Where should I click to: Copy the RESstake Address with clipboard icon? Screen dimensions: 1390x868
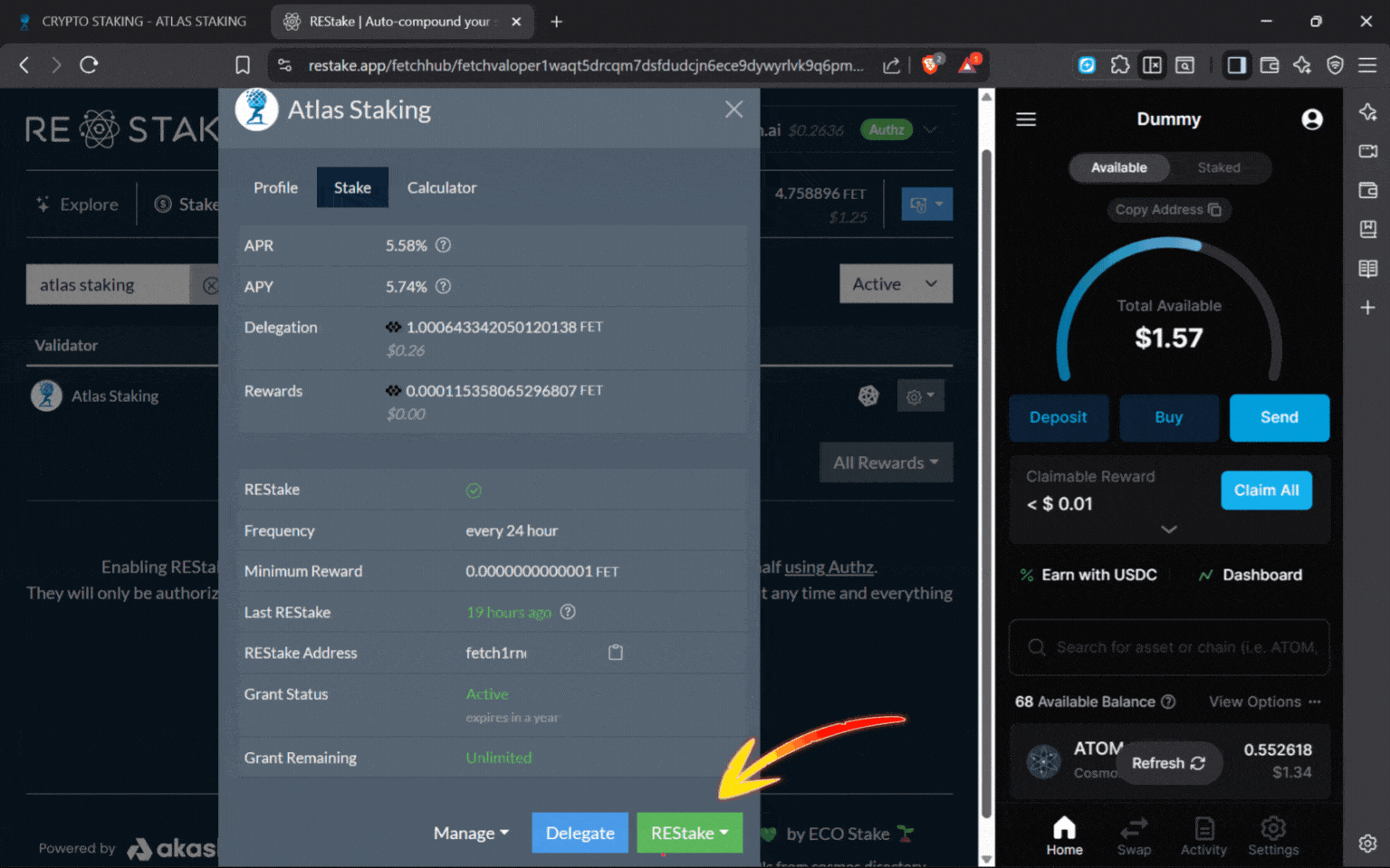tap(616, 653)
